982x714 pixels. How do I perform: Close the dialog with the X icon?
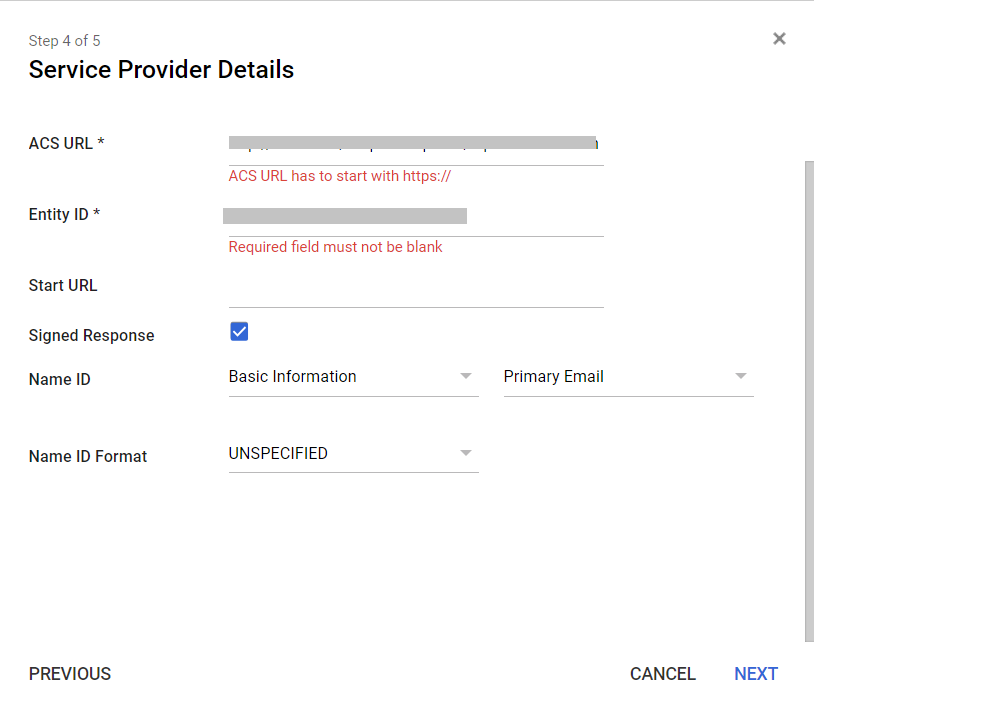click(779, 39)
